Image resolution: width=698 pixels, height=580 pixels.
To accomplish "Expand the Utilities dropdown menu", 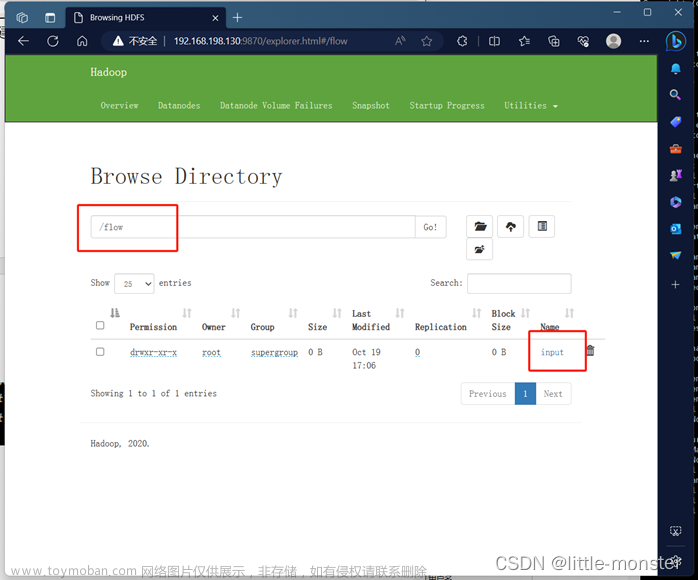I will pyautogui.click(x=531, y=105).
